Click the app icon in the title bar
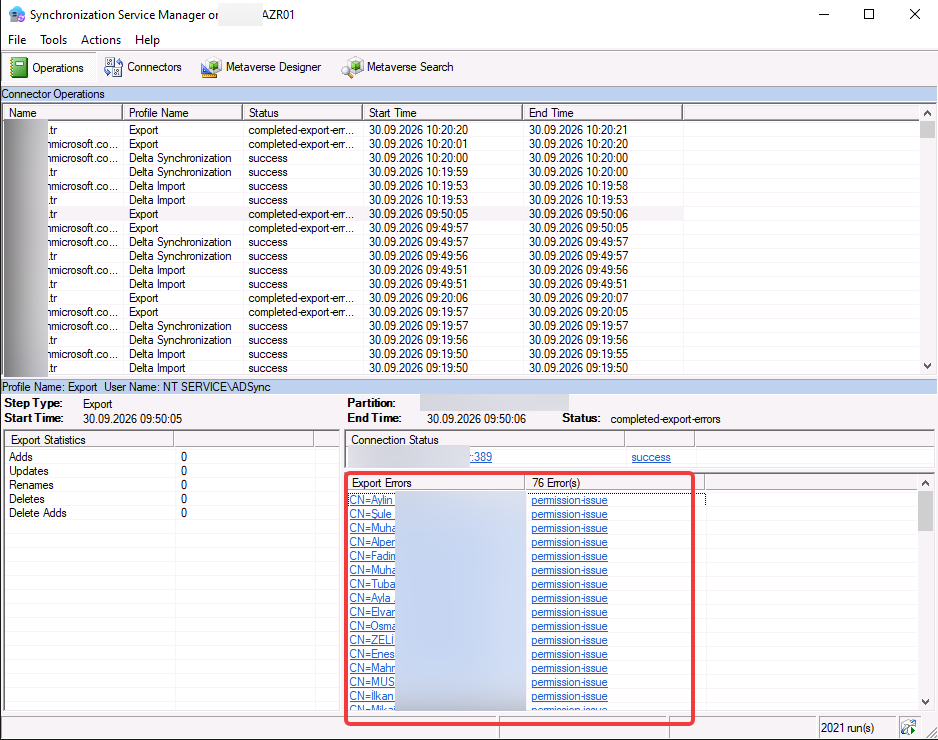The width and height of the screenshot is (938, 740). [17, 14]
